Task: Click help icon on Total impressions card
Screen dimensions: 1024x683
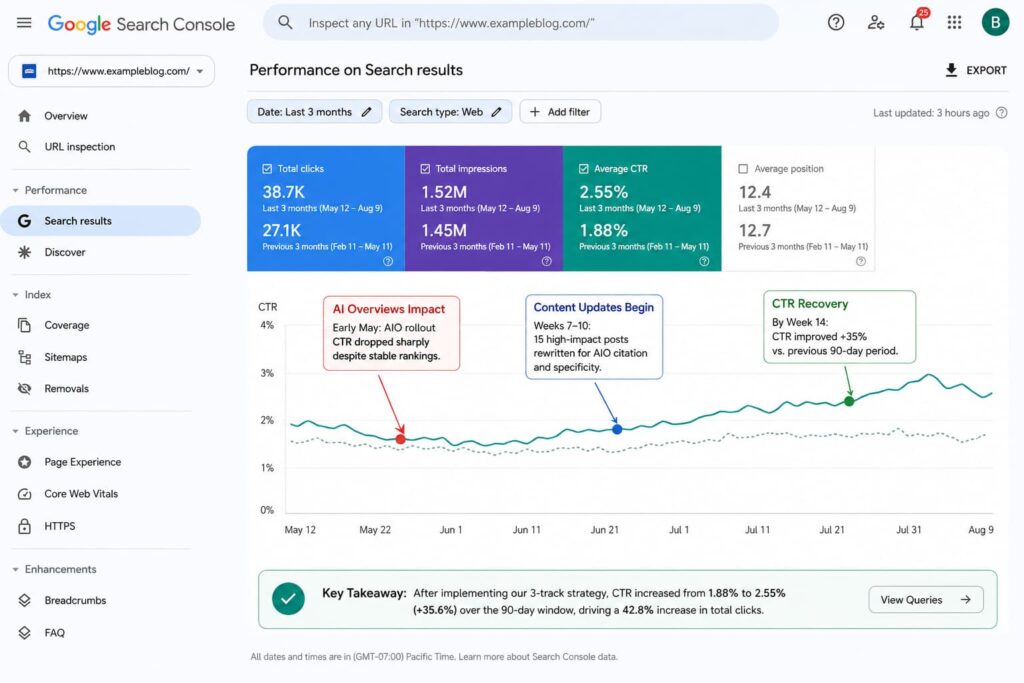Action: tap(547, 261)
